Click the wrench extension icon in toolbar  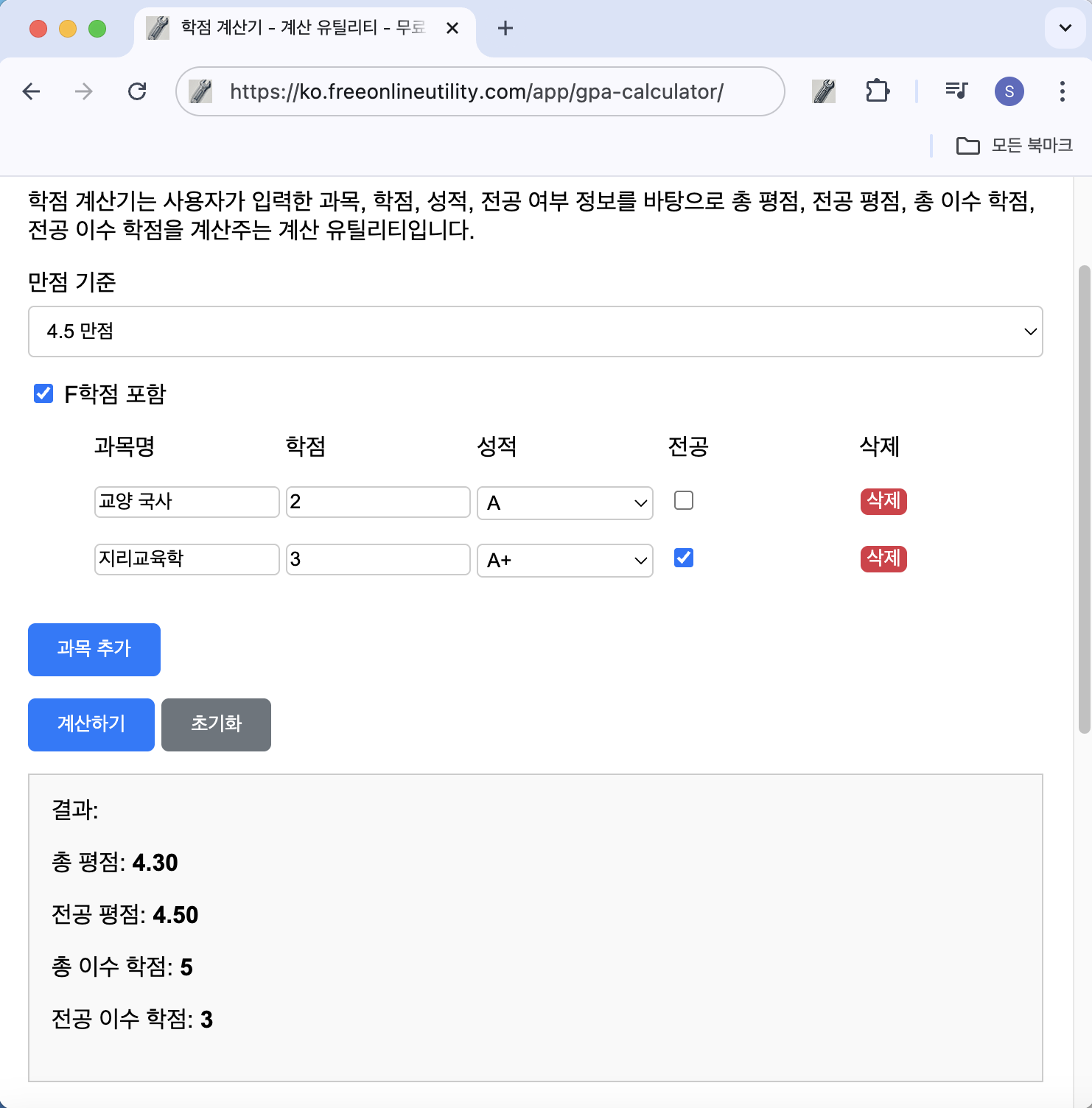823,91
